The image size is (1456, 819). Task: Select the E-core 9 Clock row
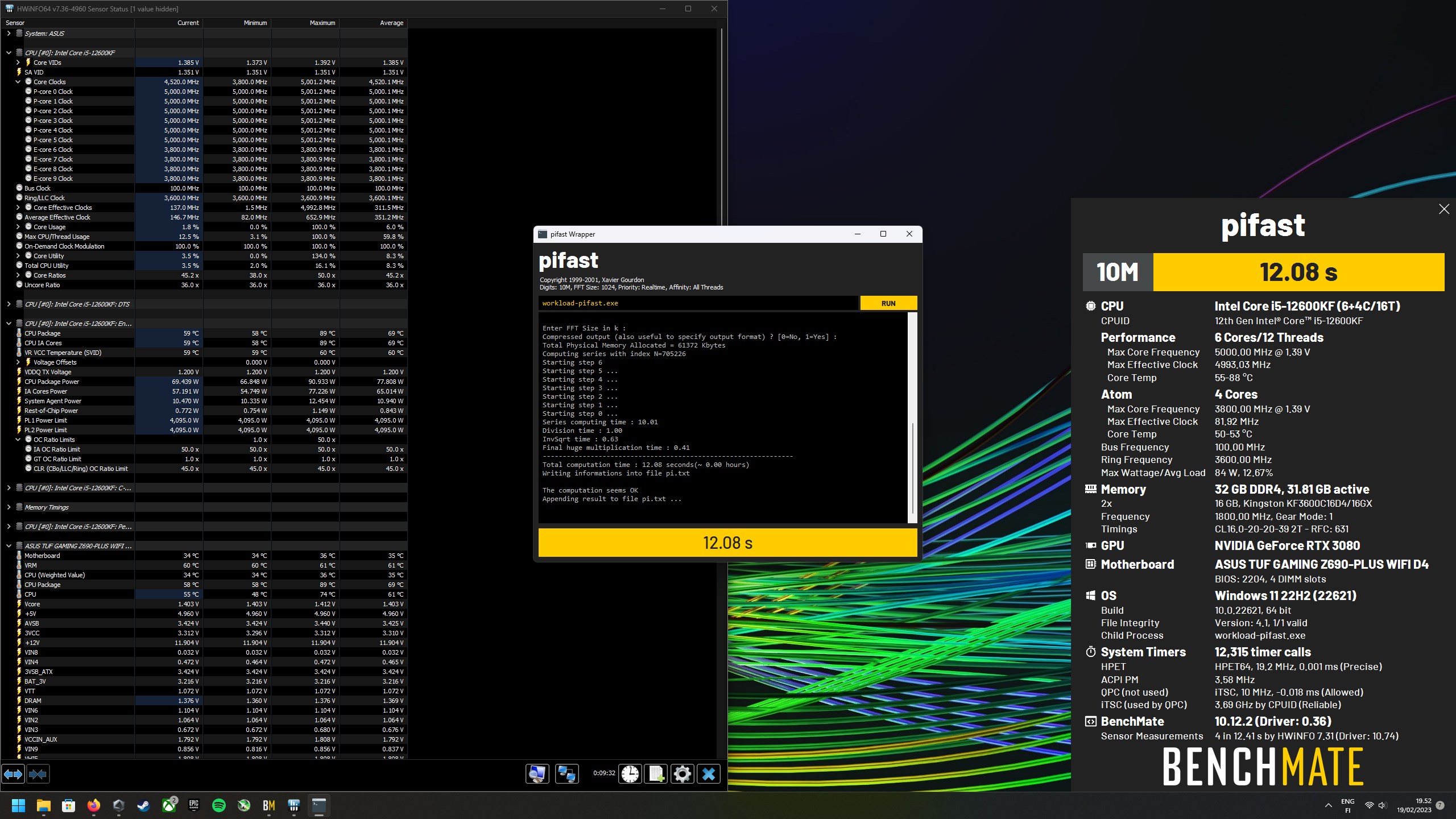coord(204,179)
